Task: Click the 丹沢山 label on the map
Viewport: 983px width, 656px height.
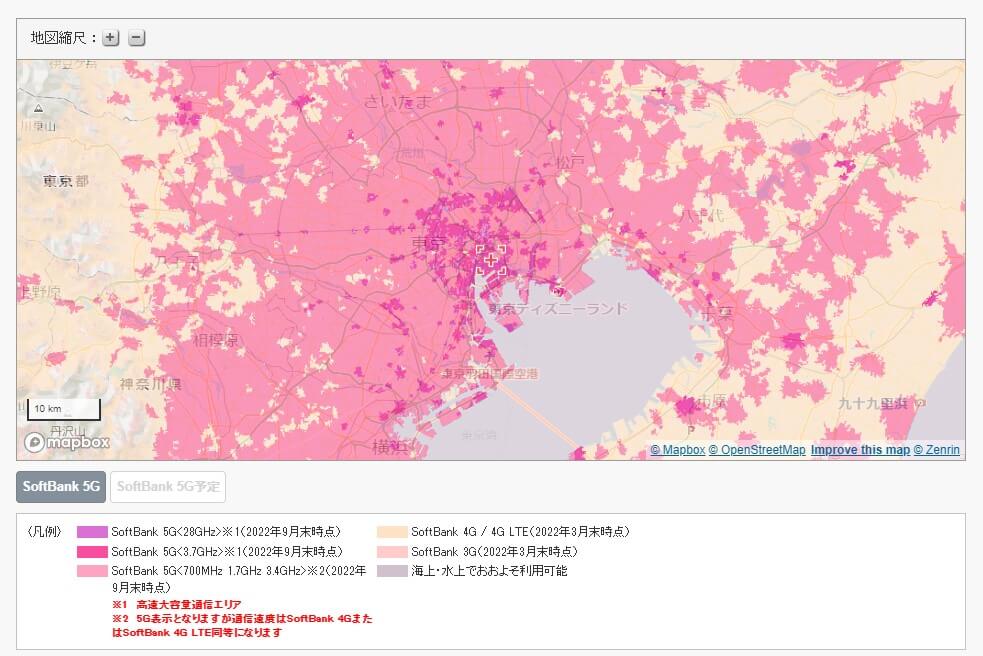Action: [x=67, y=431]
